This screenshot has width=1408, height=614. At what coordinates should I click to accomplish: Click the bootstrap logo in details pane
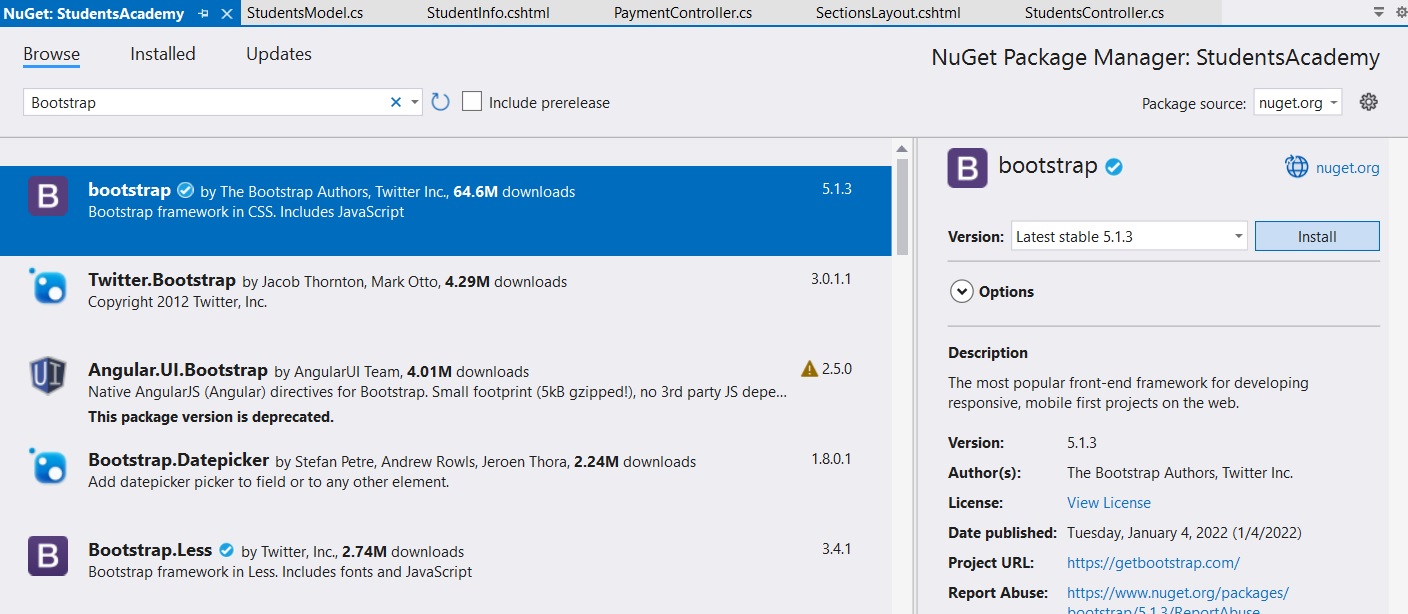pyautogui.click(x=967, y=168)
